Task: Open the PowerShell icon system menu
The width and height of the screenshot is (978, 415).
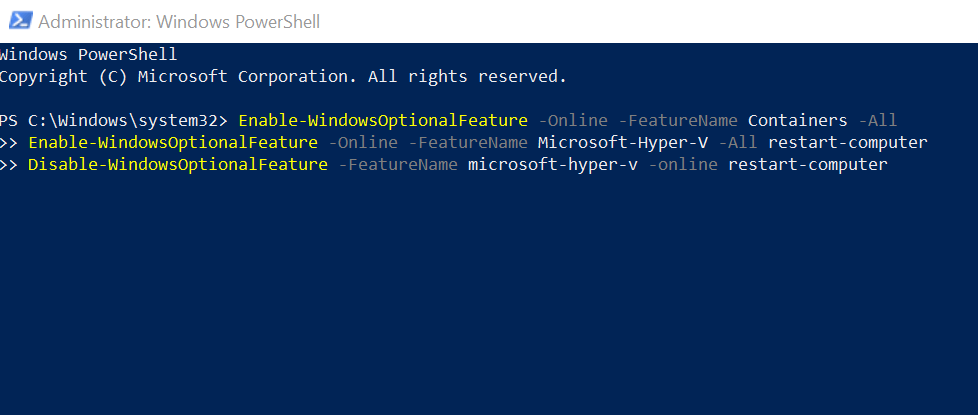Action: [20, 21]
